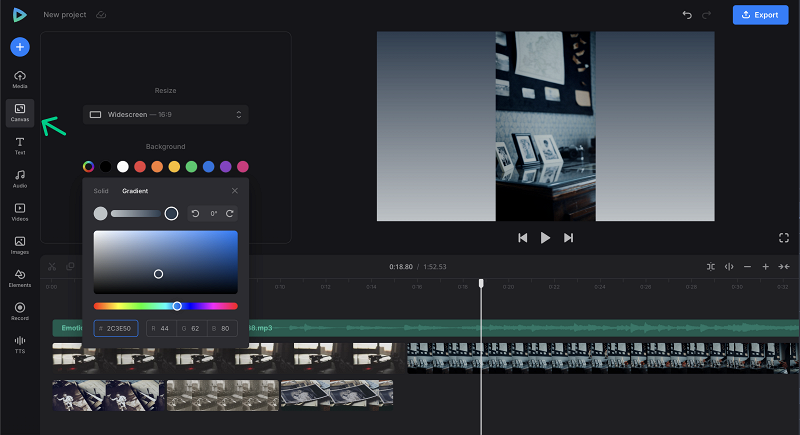Redo the last action
The width and height of the screenshot is (800, 435).
pos(707,15)
